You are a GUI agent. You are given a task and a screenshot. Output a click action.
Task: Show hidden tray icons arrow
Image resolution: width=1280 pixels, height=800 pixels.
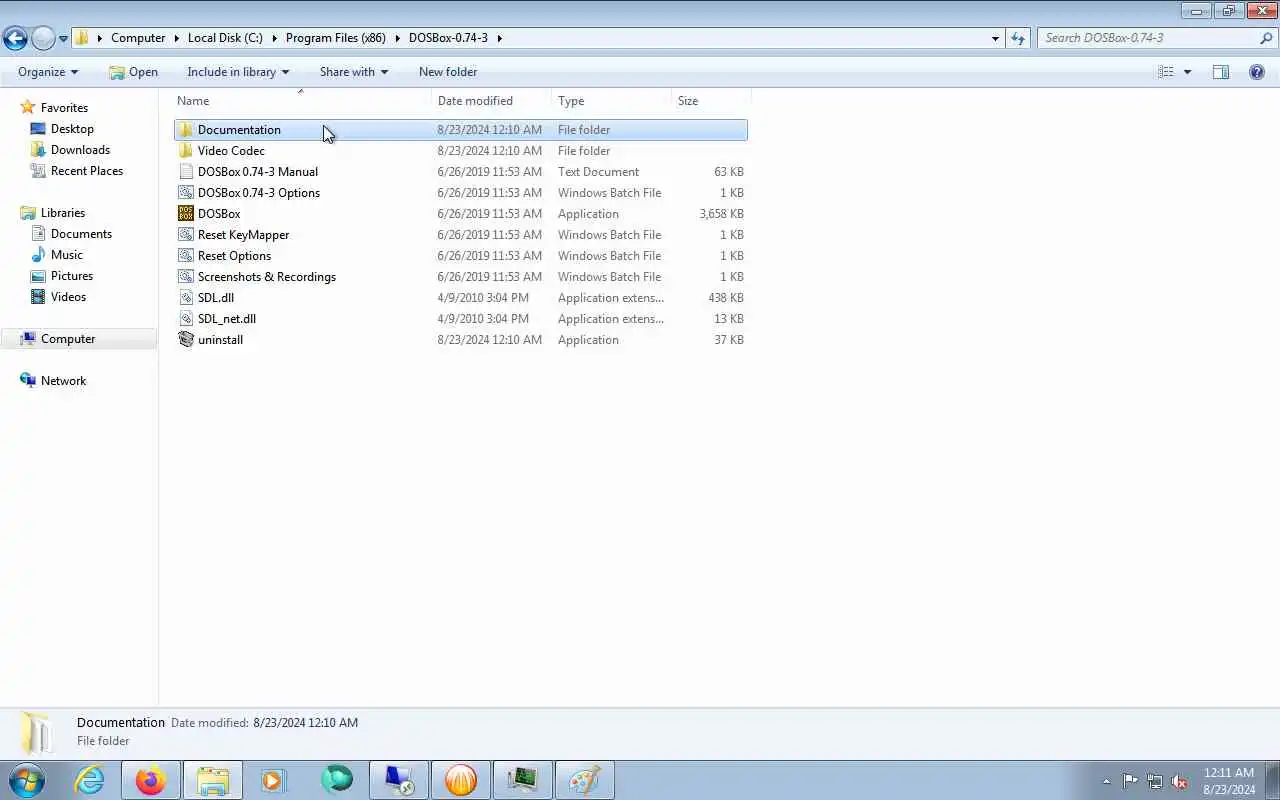[1106, 782]
